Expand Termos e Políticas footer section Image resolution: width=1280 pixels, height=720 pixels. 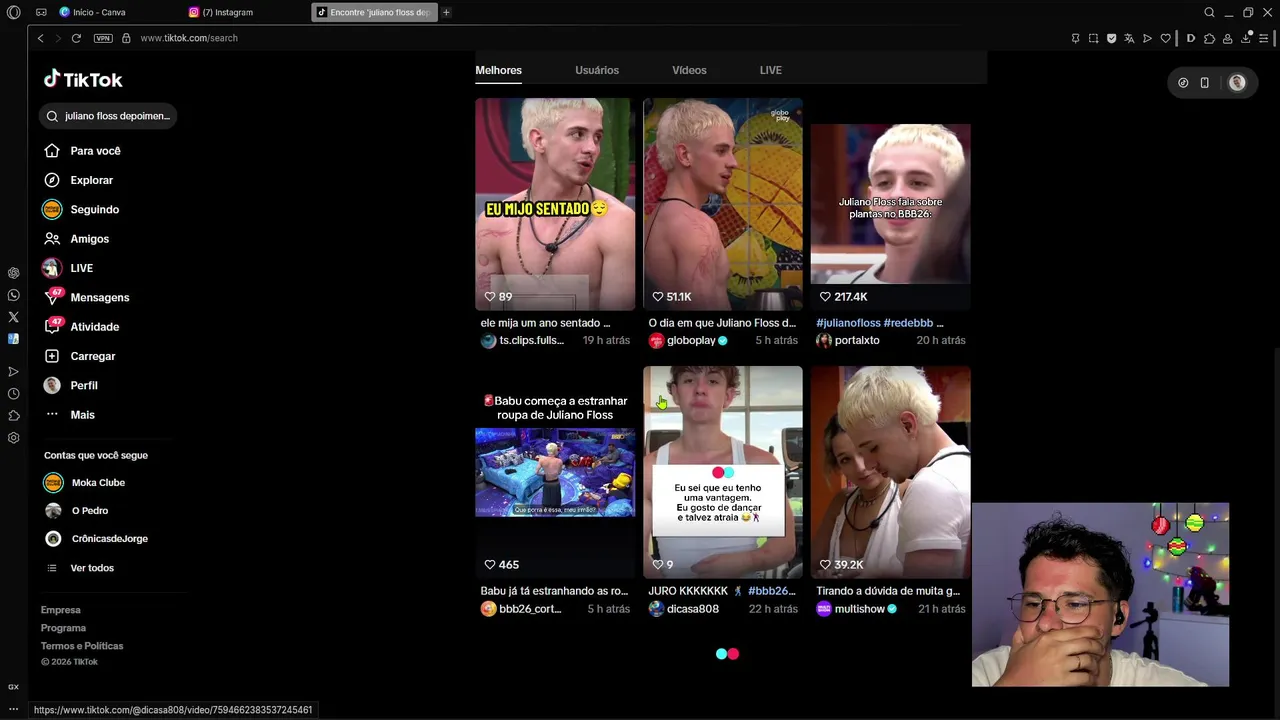click(82, 646)
